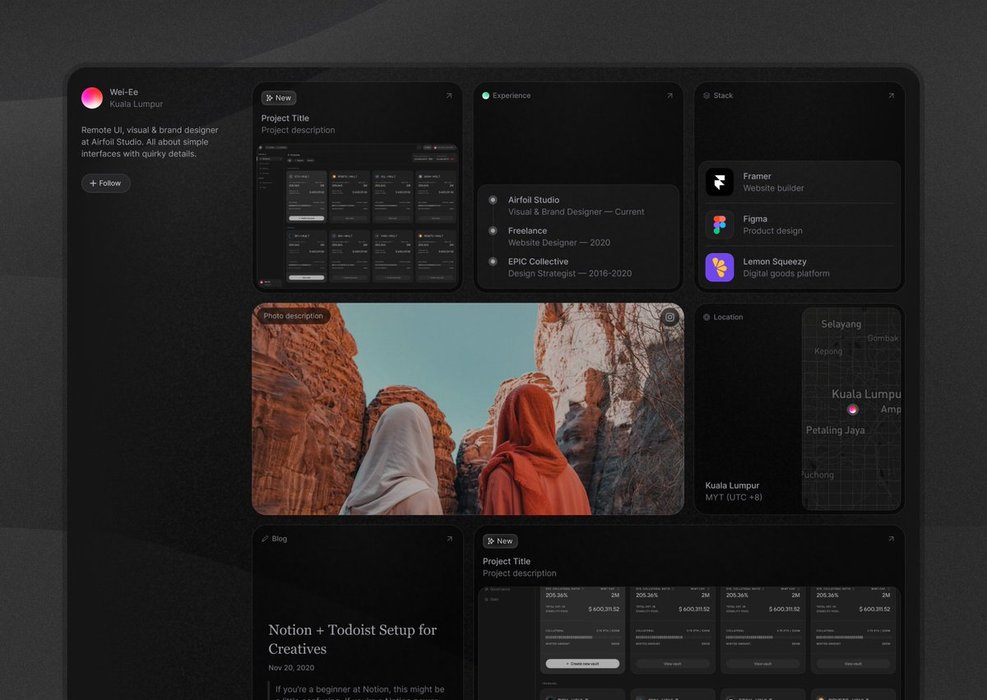Click the Experience card label

(512, 96)
